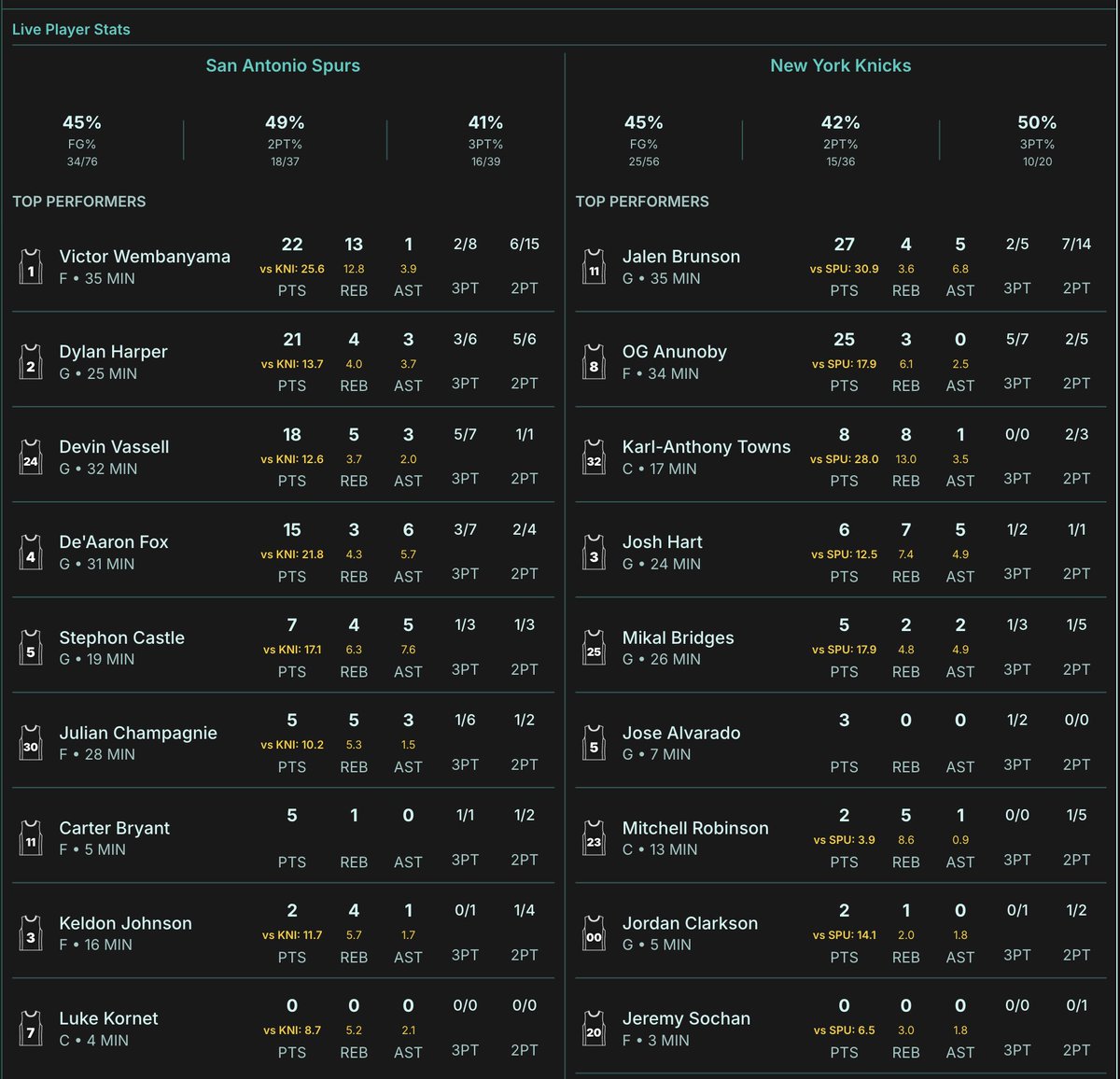
Task: Click De'Aaron Fox G • 31 MIN text
Action: (x=97, y=564)
